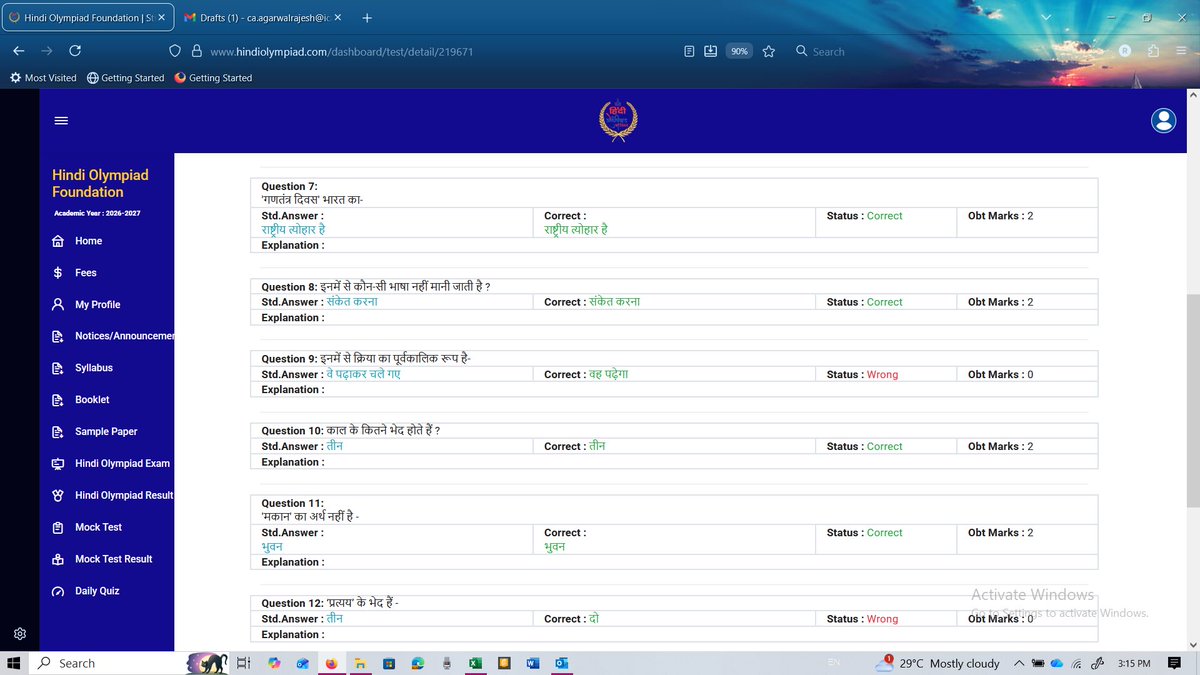Open Home from the sidebar
1200x675 pixels.
(88, 241)
